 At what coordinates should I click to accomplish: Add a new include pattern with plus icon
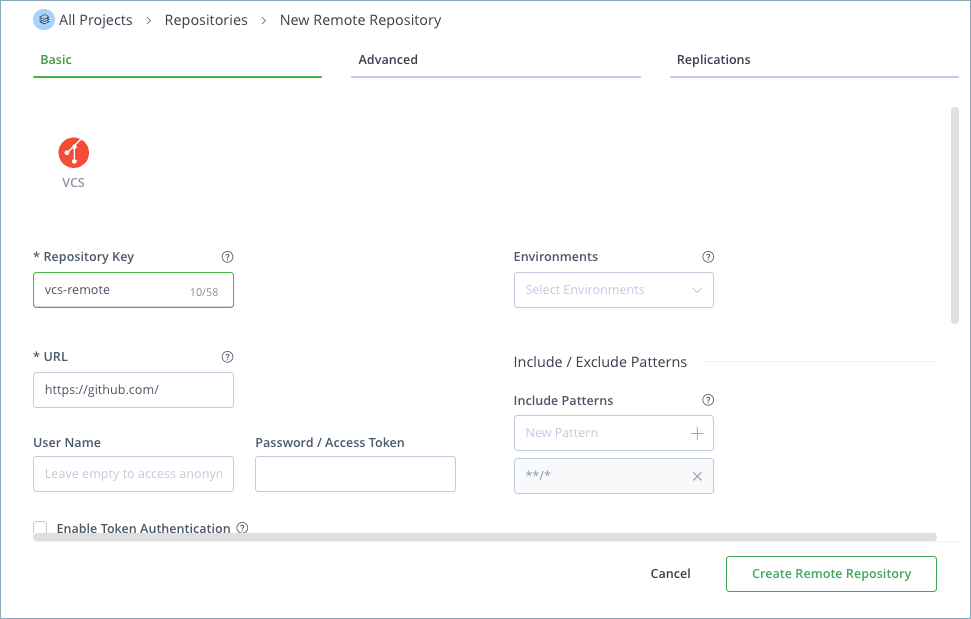697,432
